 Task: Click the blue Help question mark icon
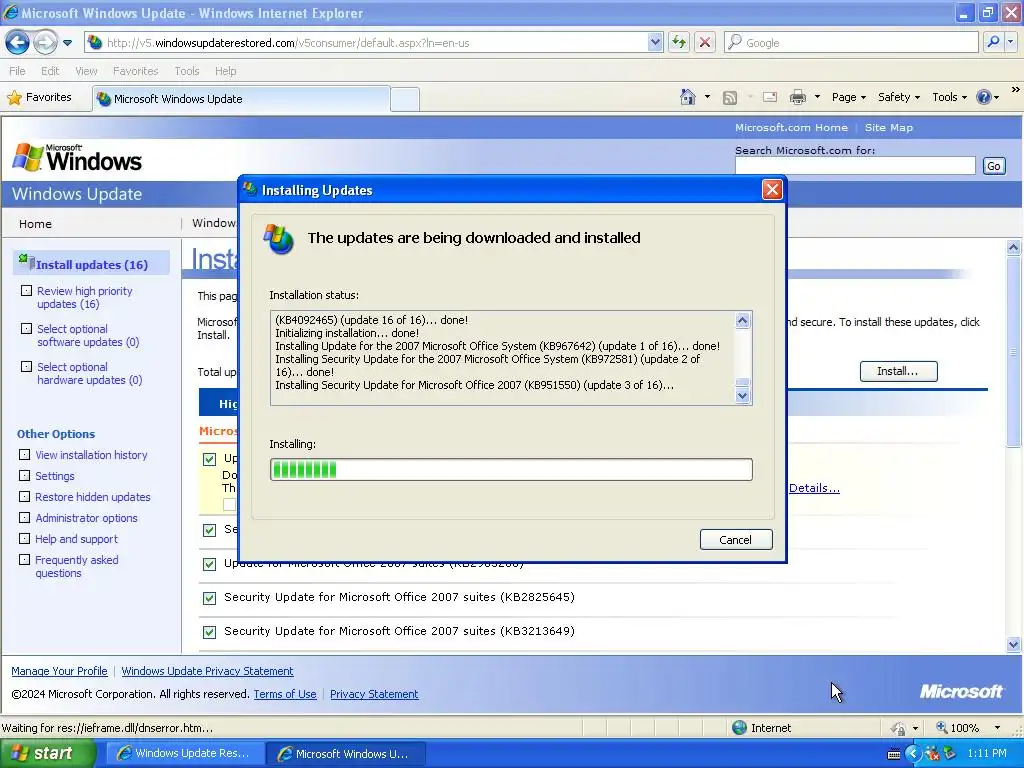pos(984,97)
